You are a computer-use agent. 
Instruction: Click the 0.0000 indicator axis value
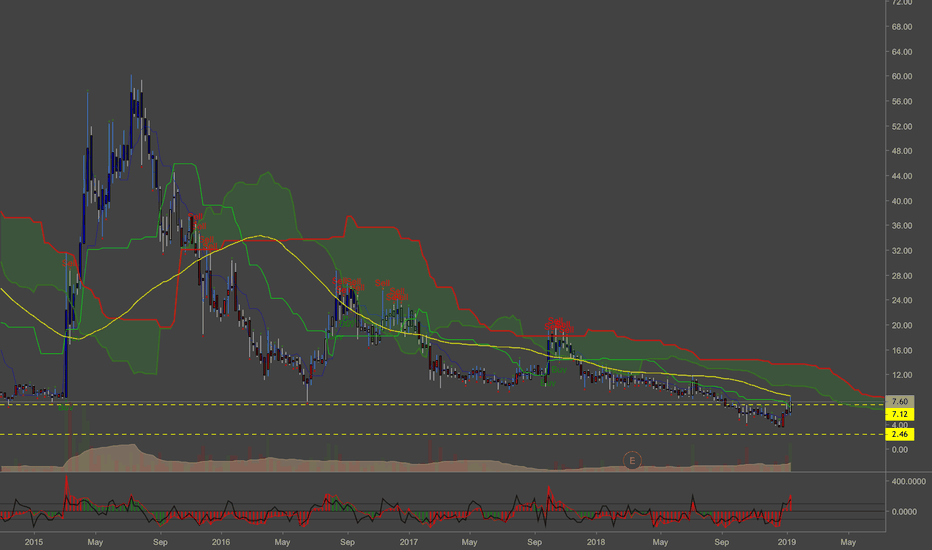coord(903,511)
